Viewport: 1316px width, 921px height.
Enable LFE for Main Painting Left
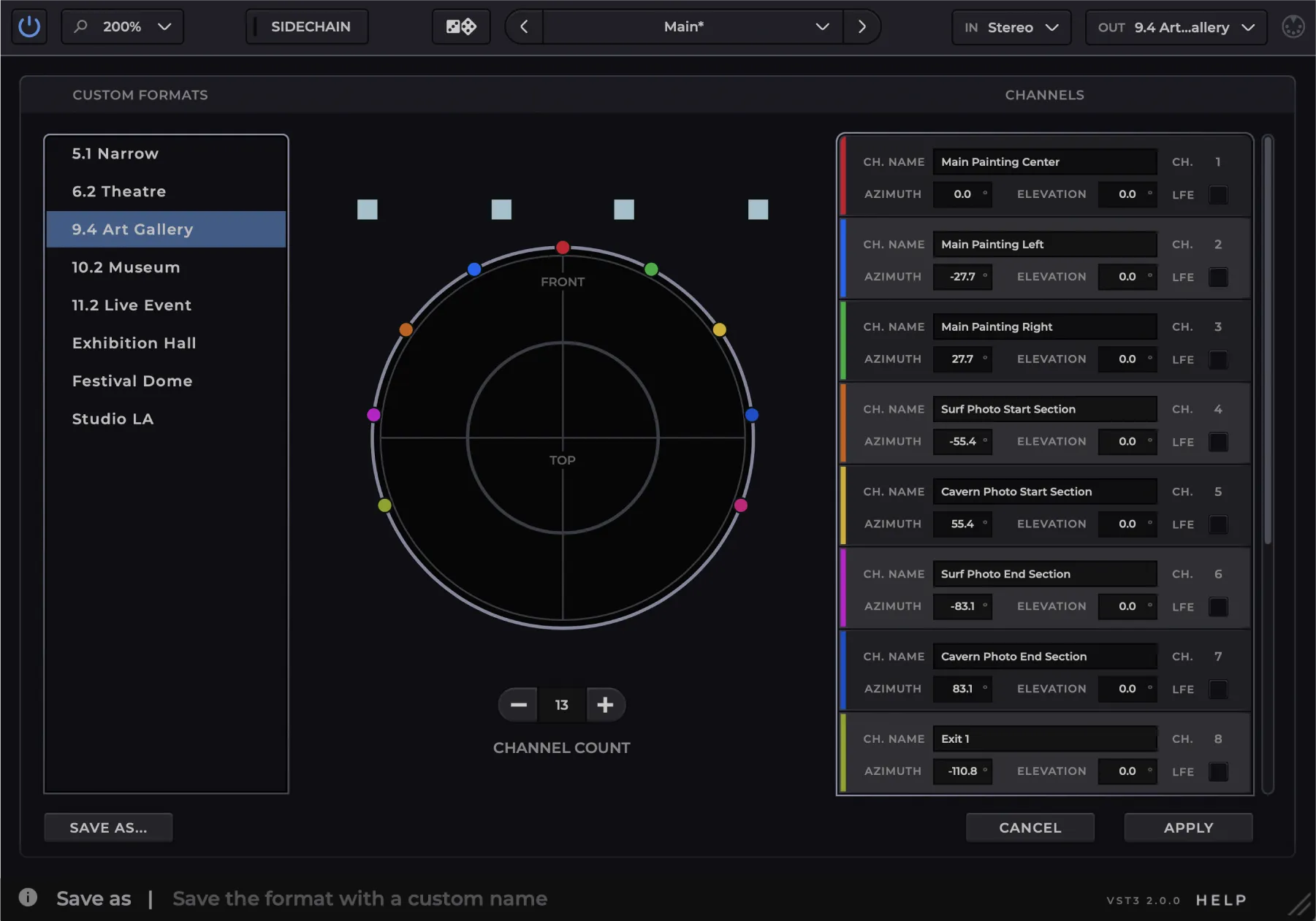coord(1218,277)
